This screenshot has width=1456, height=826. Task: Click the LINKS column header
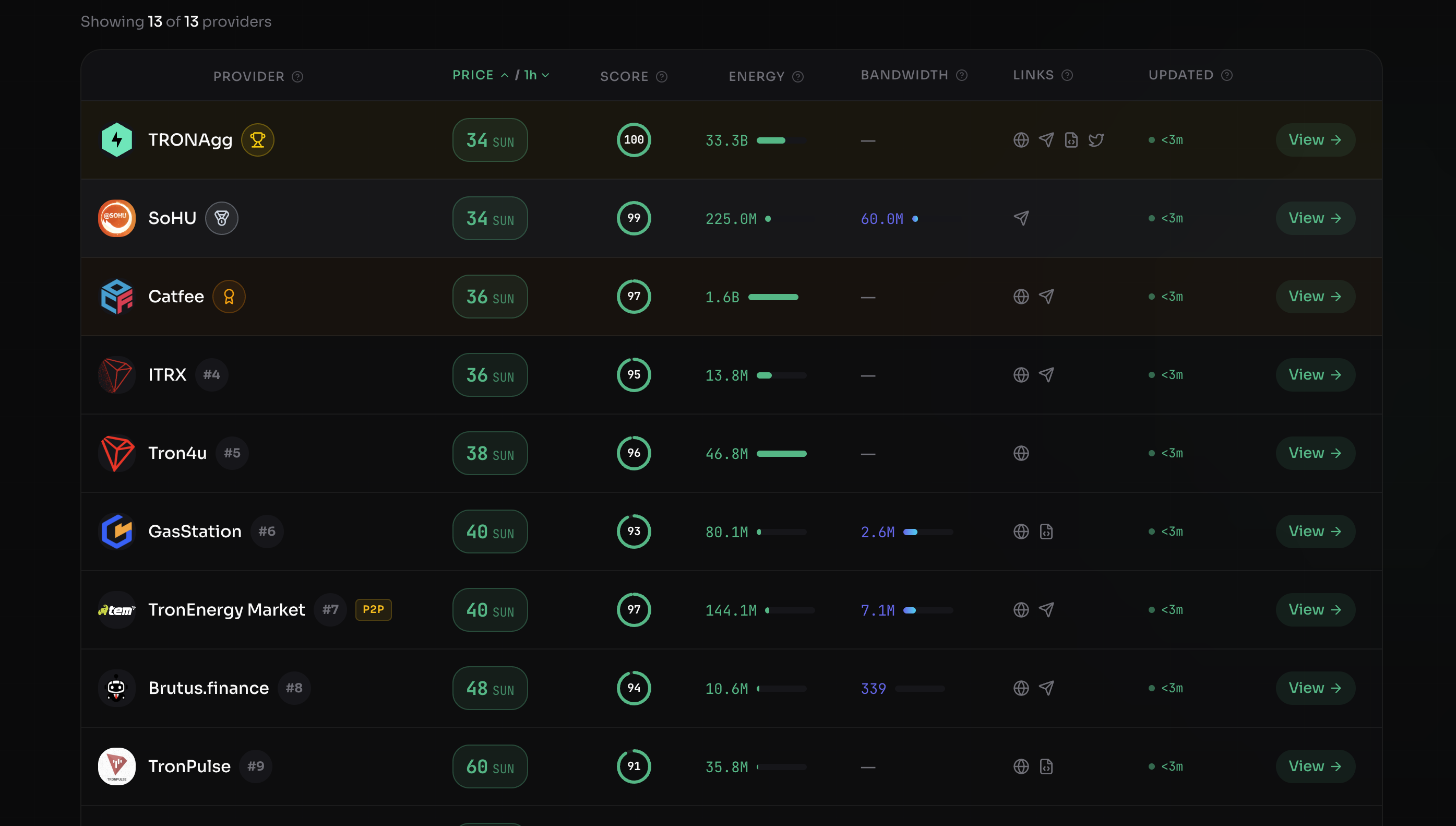click(x=1033, y=75)
